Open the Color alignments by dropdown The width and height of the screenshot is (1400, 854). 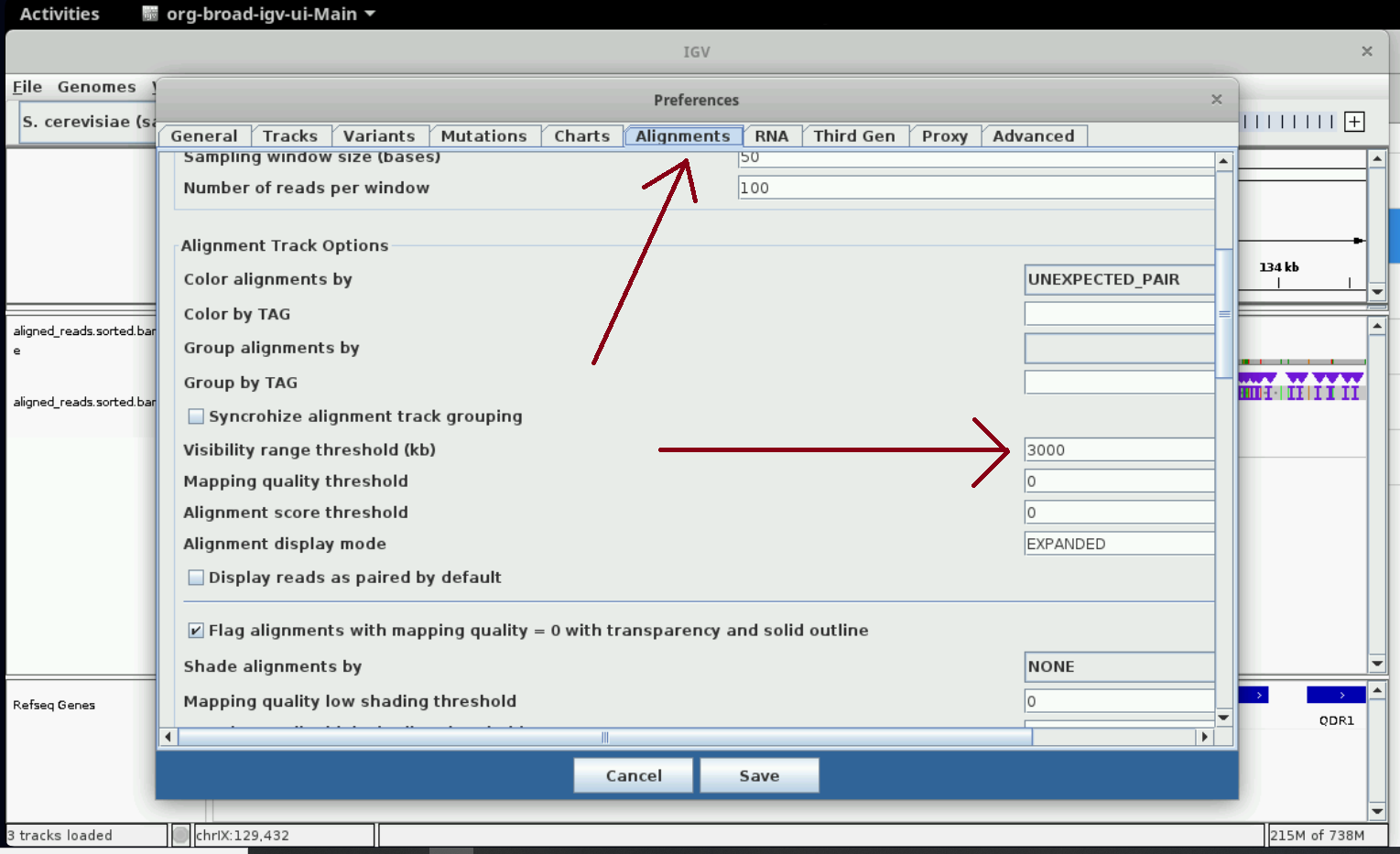pos(1119,279)
